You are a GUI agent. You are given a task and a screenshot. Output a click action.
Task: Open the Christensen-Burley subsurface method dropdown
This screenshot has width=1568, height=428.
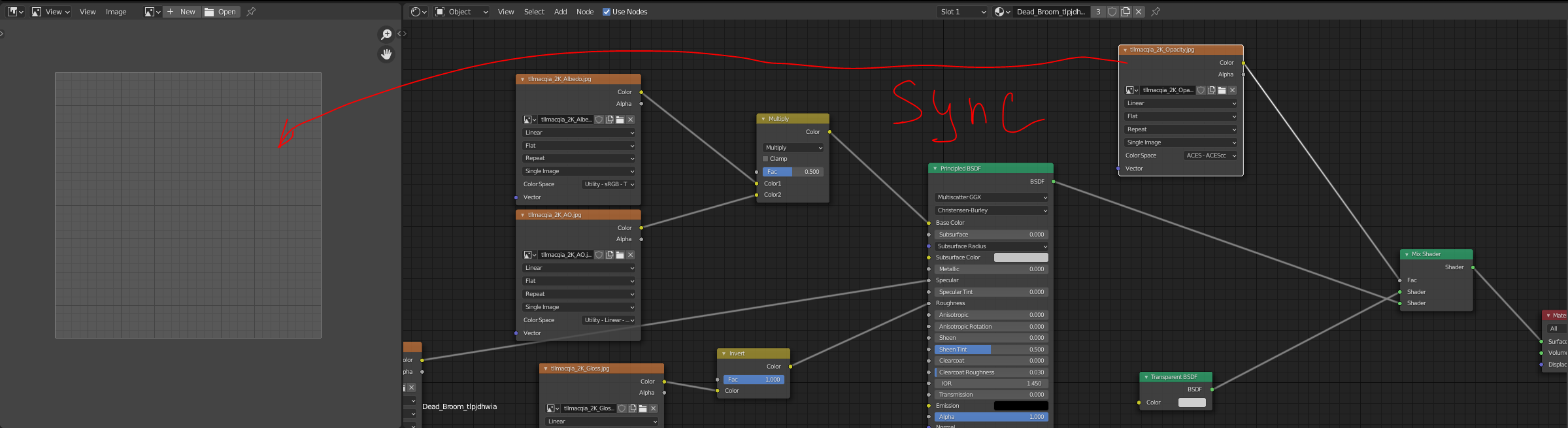[x=992, y=210]
